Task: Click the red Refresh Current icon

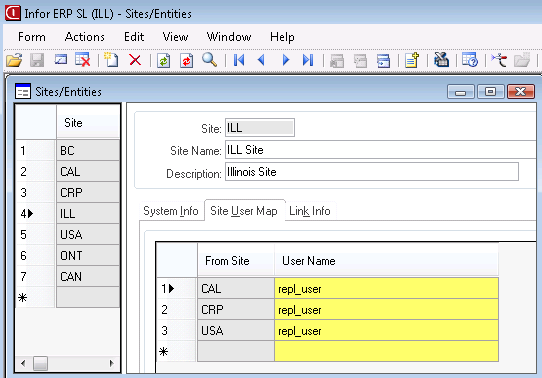Action: [186, 60]
